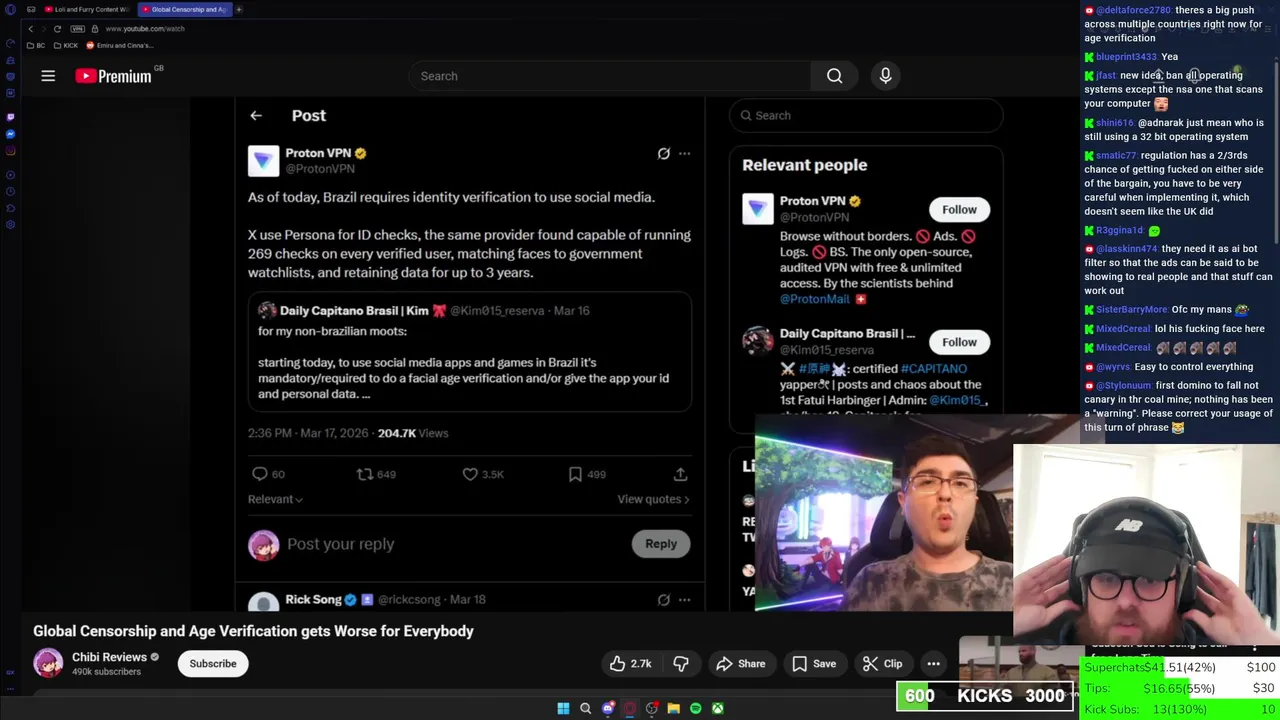The height and width of the screenshot is (720, 1280).
Task: Click the X Search box in sidebar
Action: 866,115
